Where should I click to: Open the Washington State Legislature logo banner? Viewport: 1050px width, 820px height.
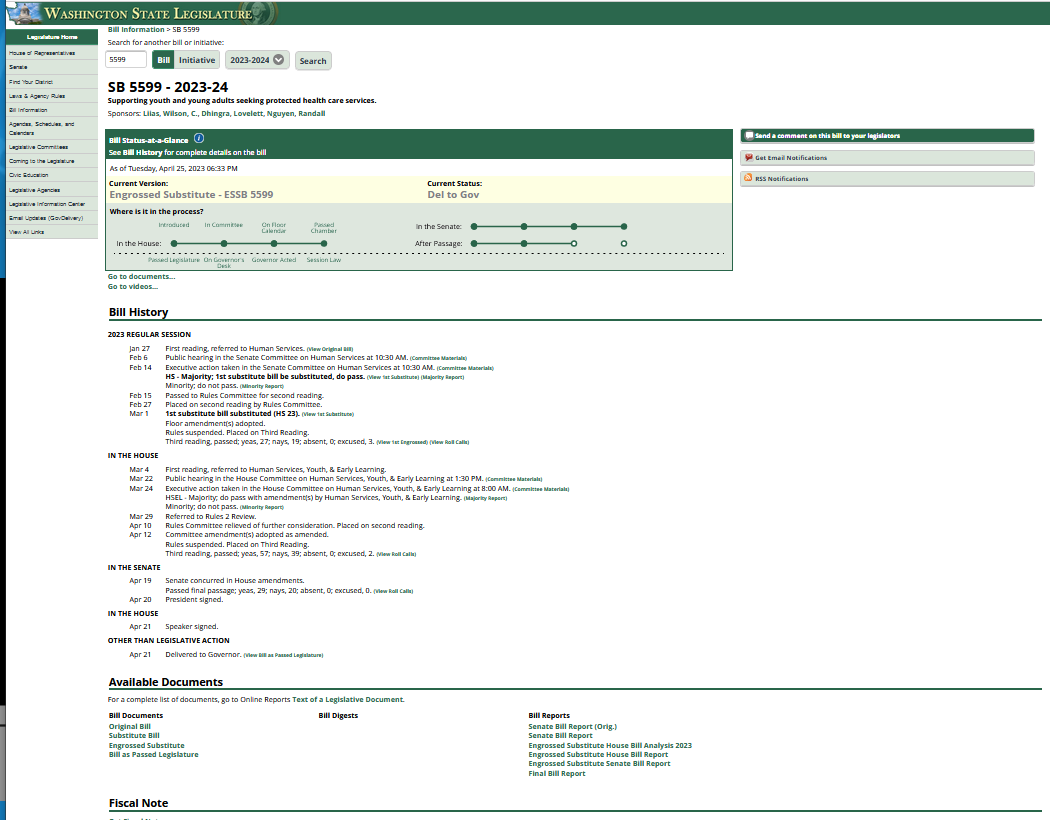click(x=141, y=13)
